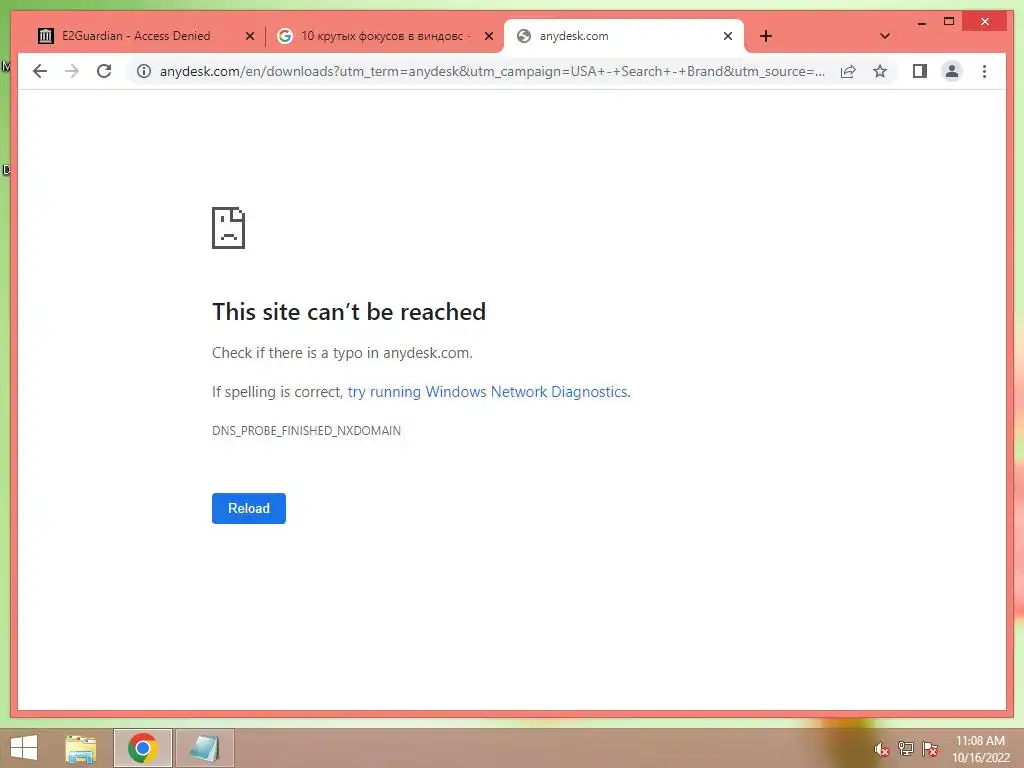Maximize the Chrome window
This screenshot has width=1024, height=768.
tap(949, 22)
